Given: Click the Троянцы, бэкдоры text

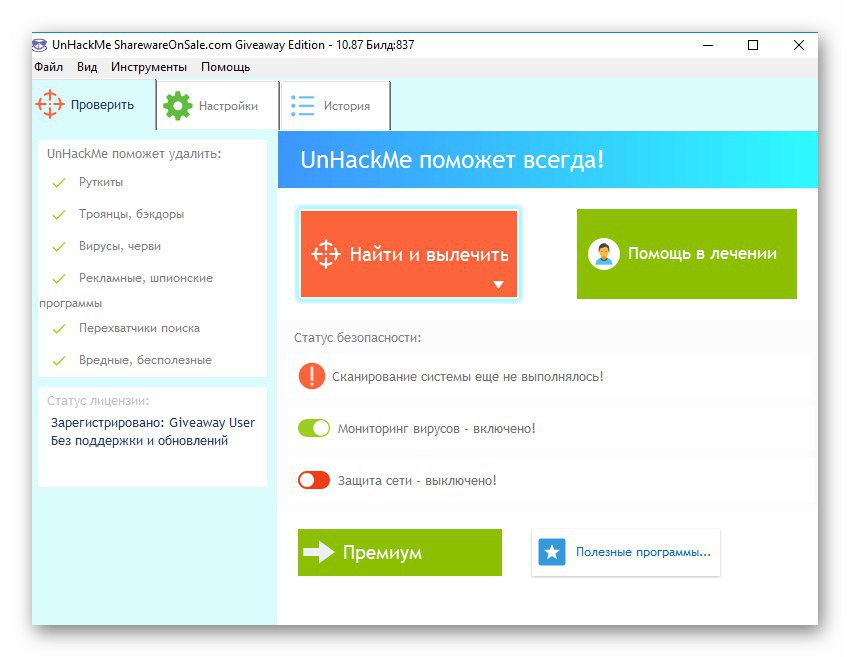Looking at the screenshot, I should click(131, 214).
